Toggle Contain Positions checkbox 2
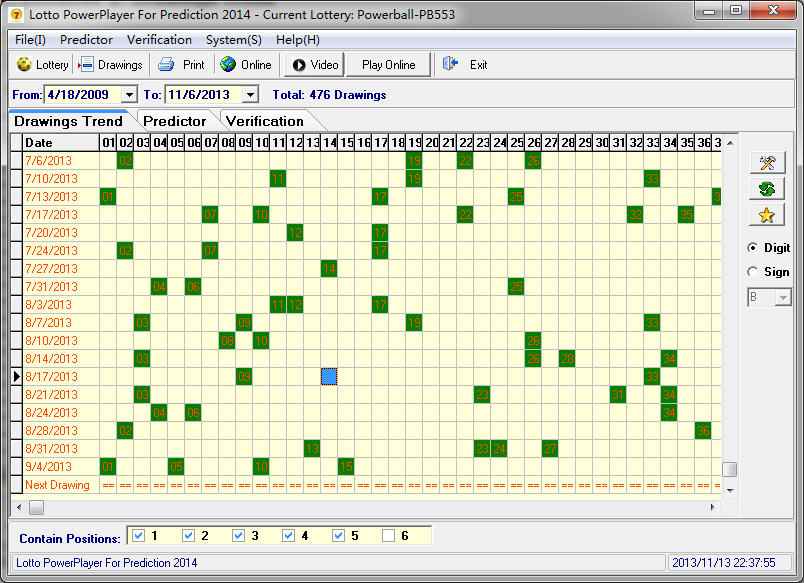Image resolution: width=804 pixels, height=583 pixels. tap(189, 535)
